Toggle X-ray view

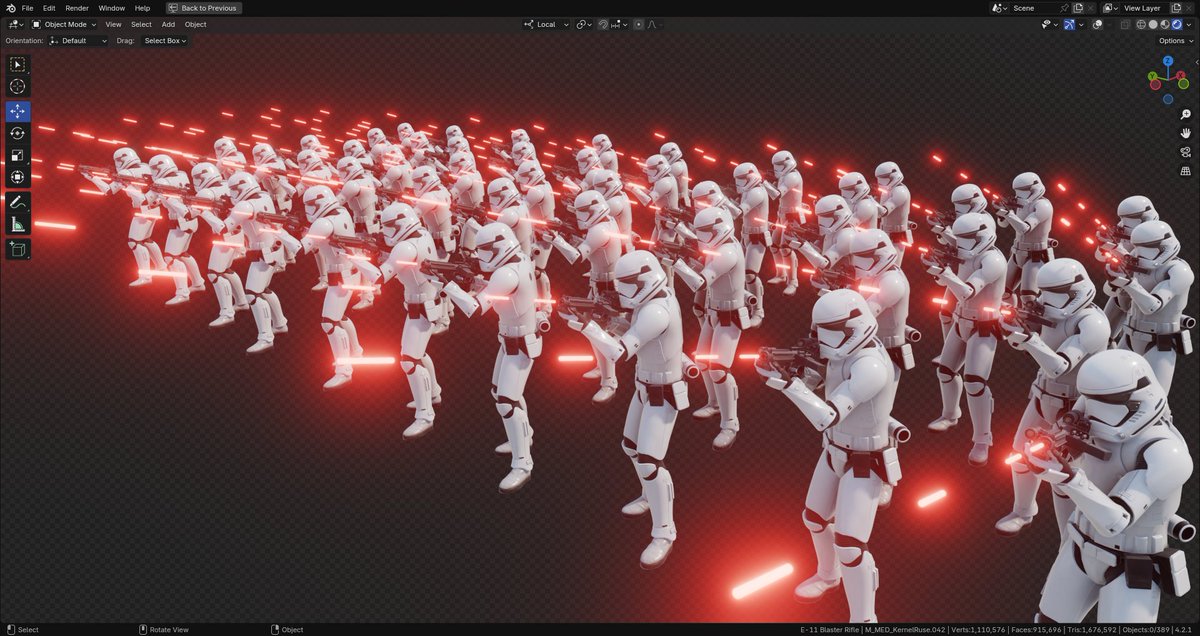(x=1124, y=24)
